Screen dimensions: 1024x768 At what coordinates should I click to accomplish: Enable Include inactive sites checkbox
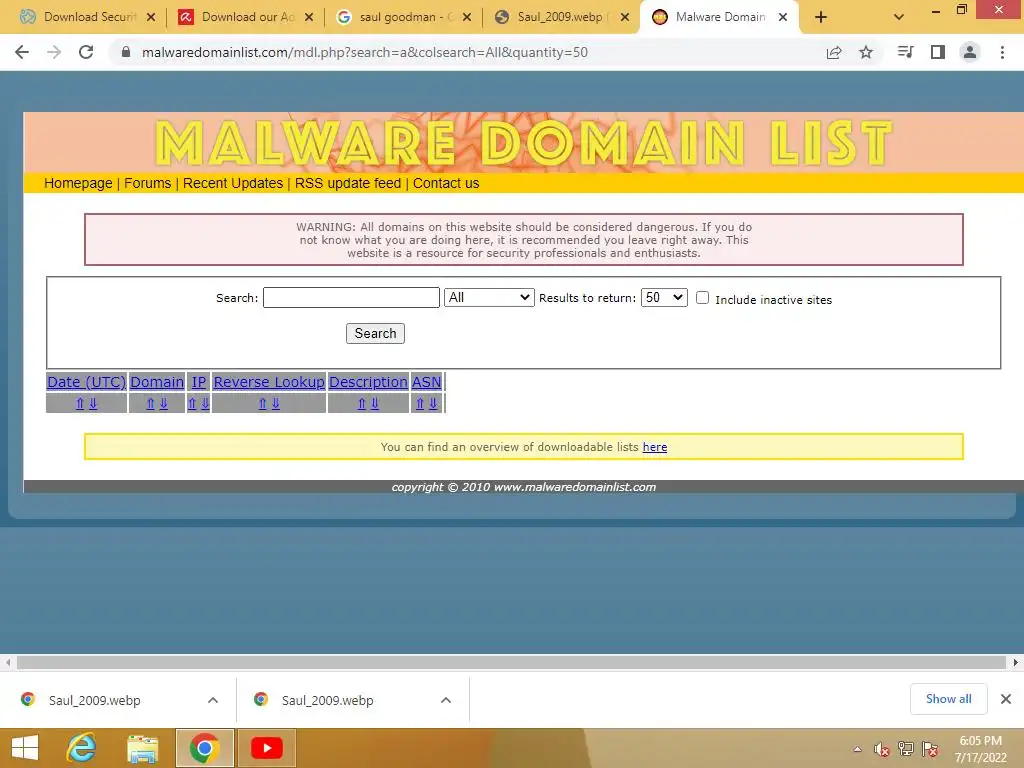702,298
